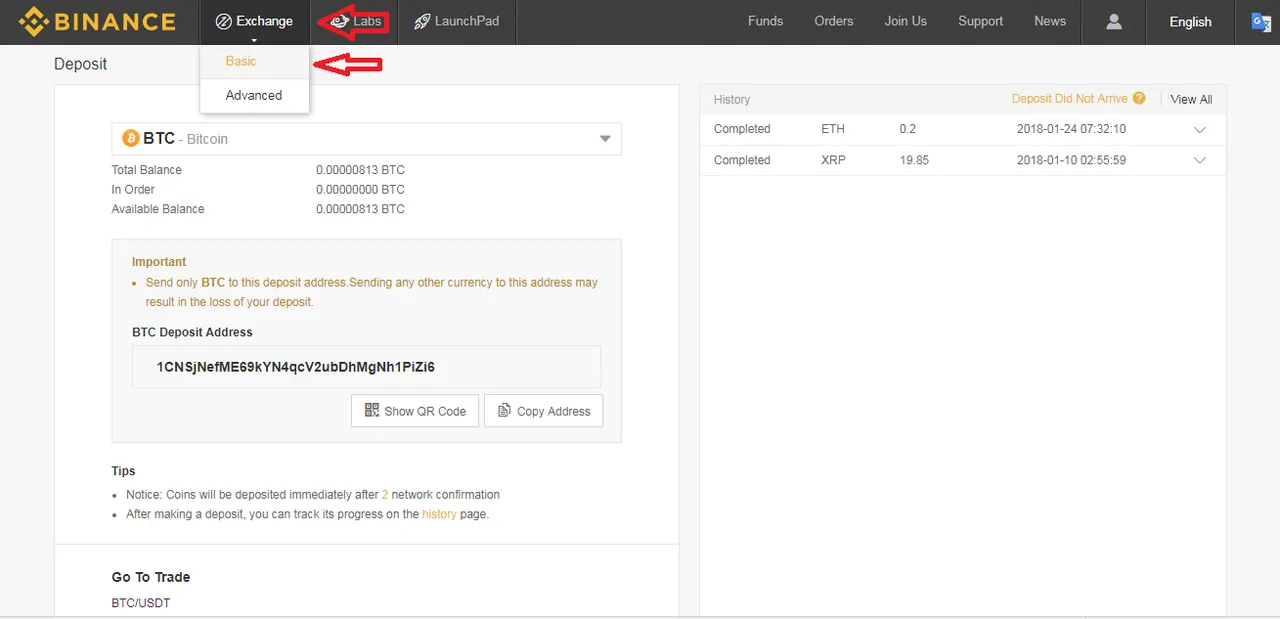This screenshot has width=1280, height=619.
Task: Open the Orders menu
Action: coord(834,21)
